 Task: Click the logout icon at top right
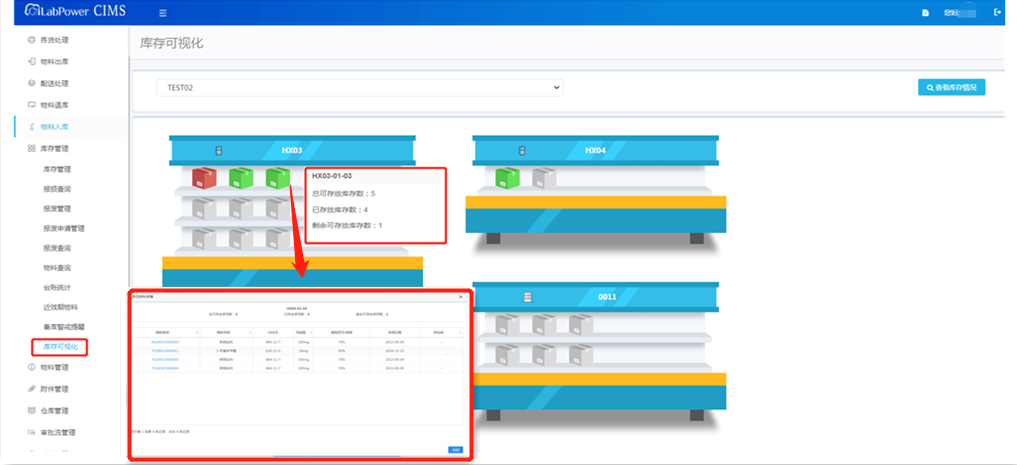pos(997,12)
